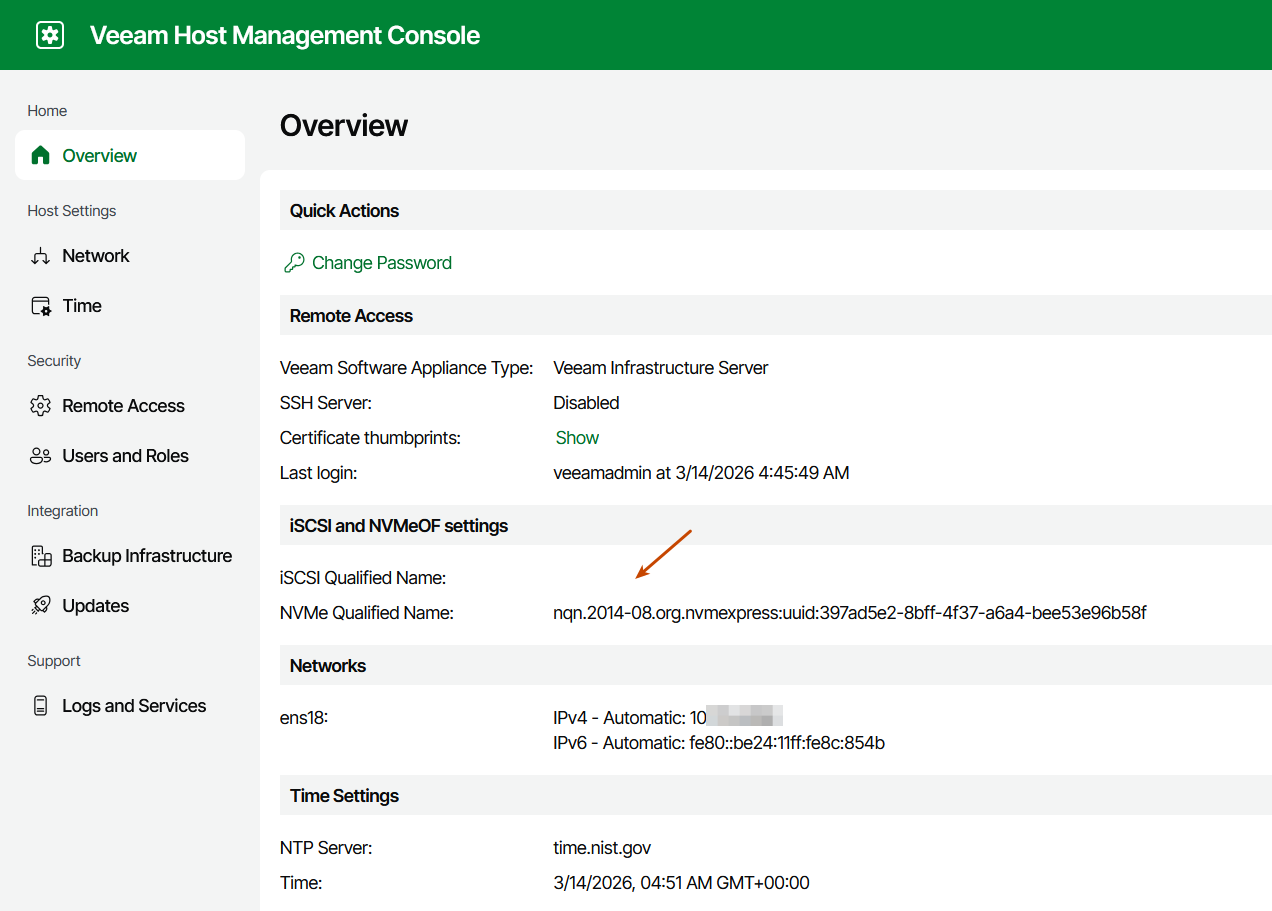Click the Overview page heading
Image resolution: width=1272 pixels, height=911 pixels.
click(344, 126)
